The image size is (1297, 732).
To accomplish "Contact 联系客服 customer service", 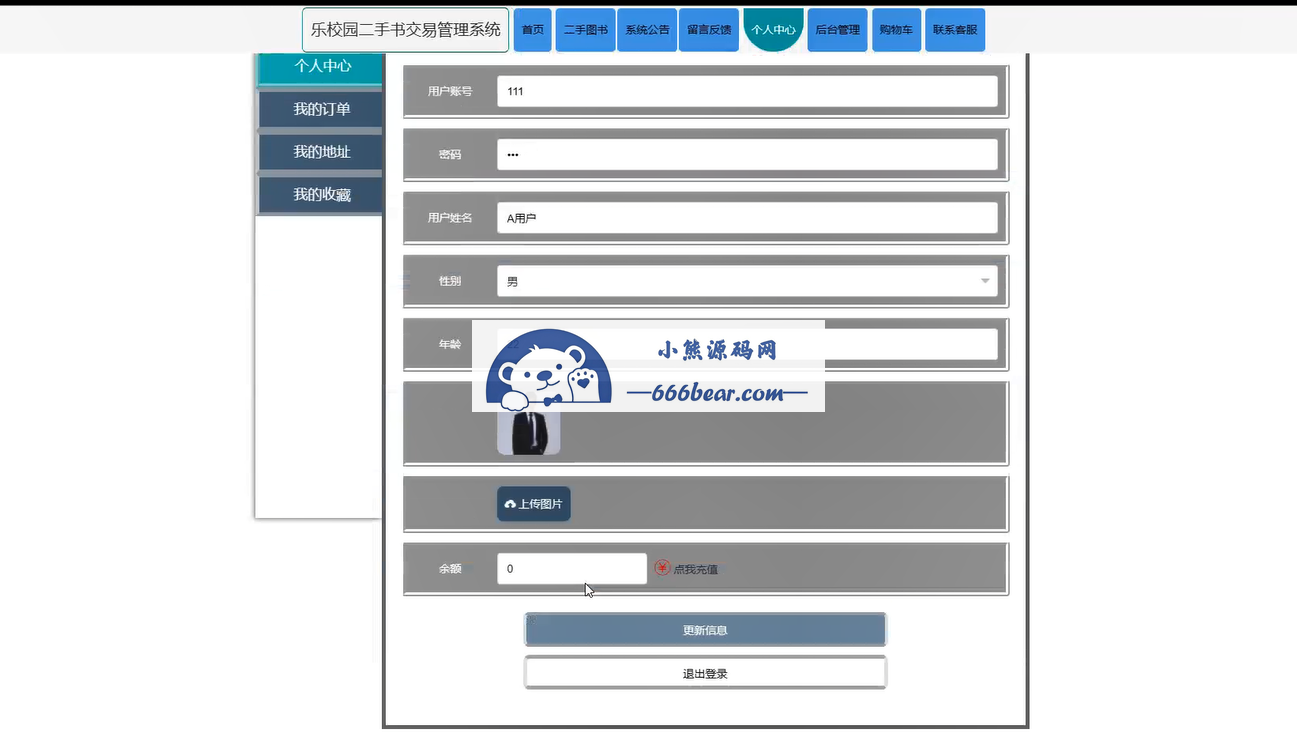I will [955, 30].
